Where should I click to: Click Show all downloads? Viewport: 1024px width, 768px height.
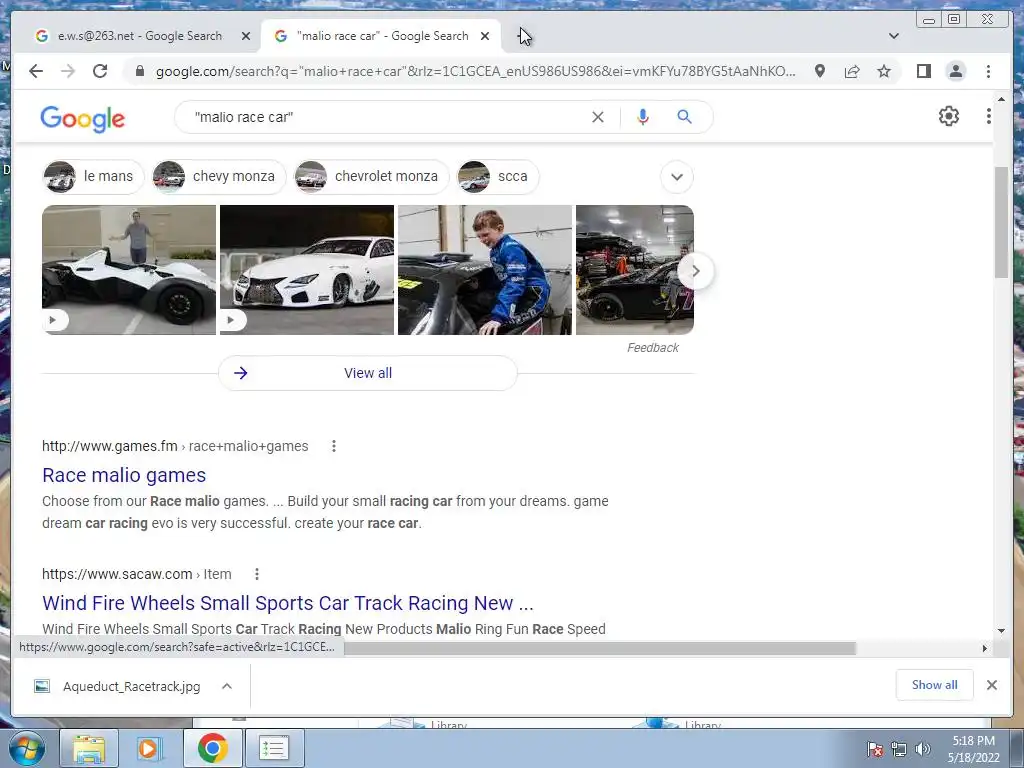click(x=934, y=684)
